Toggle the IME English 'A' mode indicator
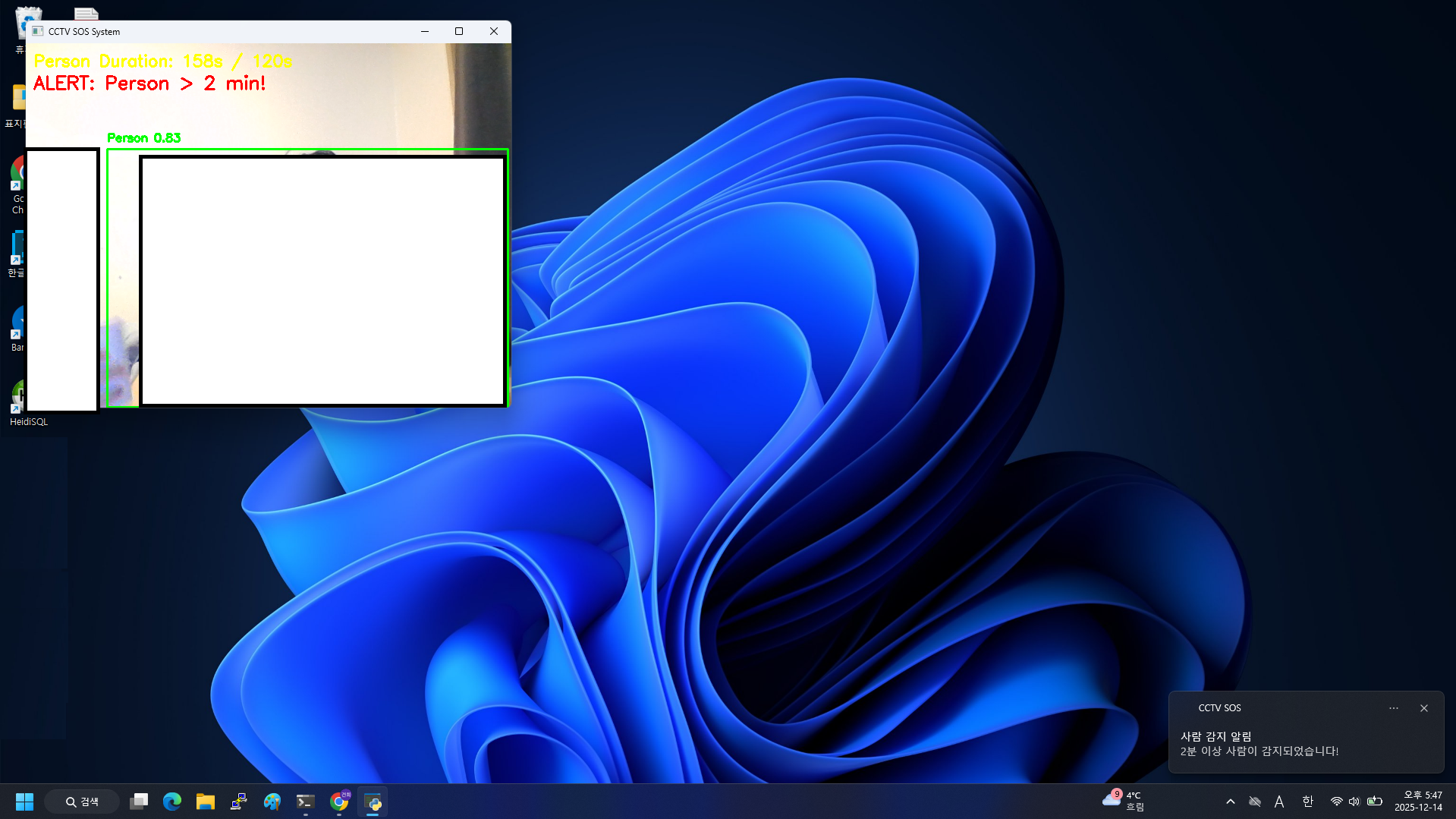Screen dimensions: 1456x819 [1279, 802]
